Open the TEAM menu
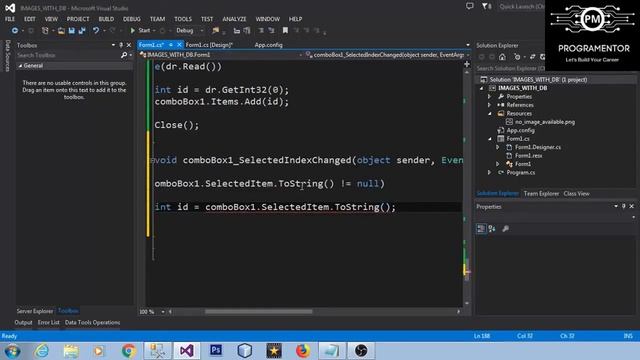This screenshot has height=360, width=640. 157,19
